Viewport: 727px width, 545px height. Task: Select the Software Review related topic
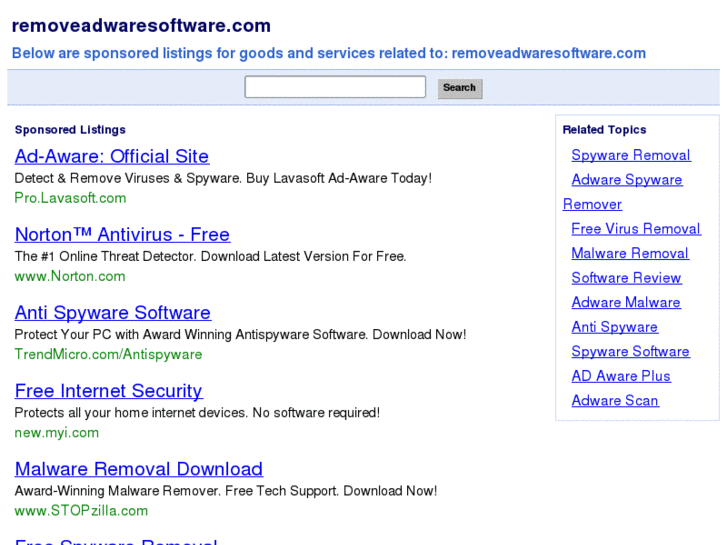pos(626,278)
